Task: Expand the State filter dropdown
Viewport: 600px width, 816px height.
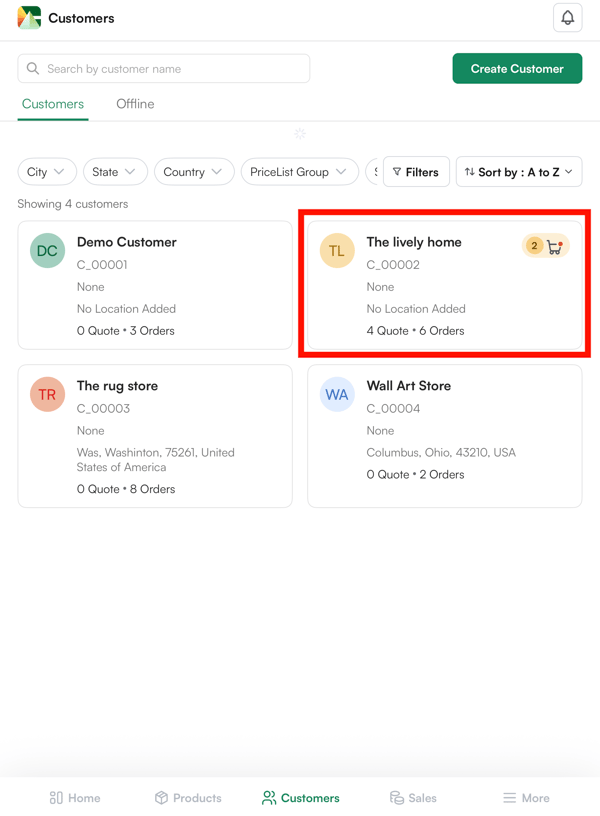Action: click(115, 172)
